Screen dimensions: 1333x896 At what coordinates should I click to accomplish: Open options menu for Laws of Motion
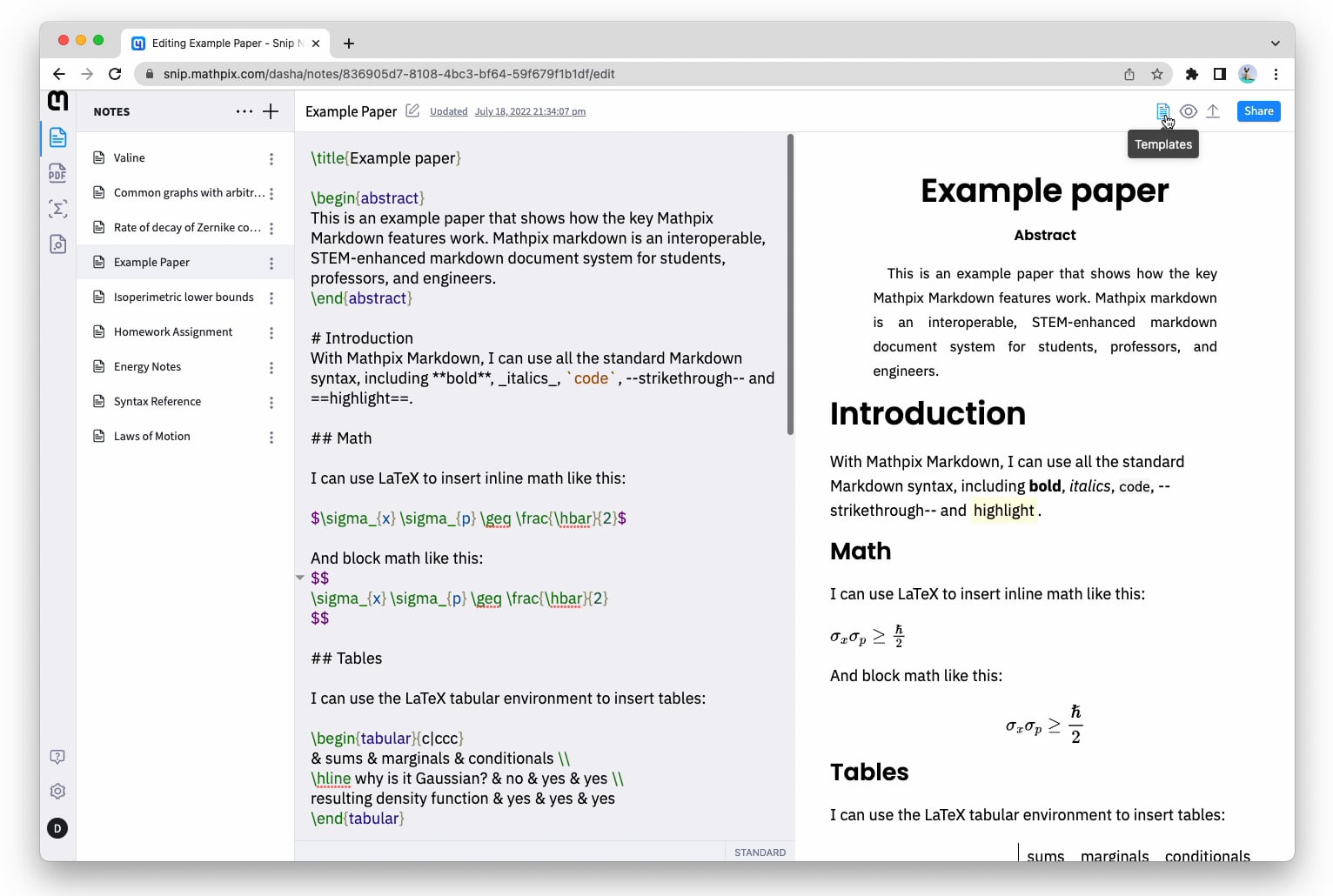[x=271, y=438]
